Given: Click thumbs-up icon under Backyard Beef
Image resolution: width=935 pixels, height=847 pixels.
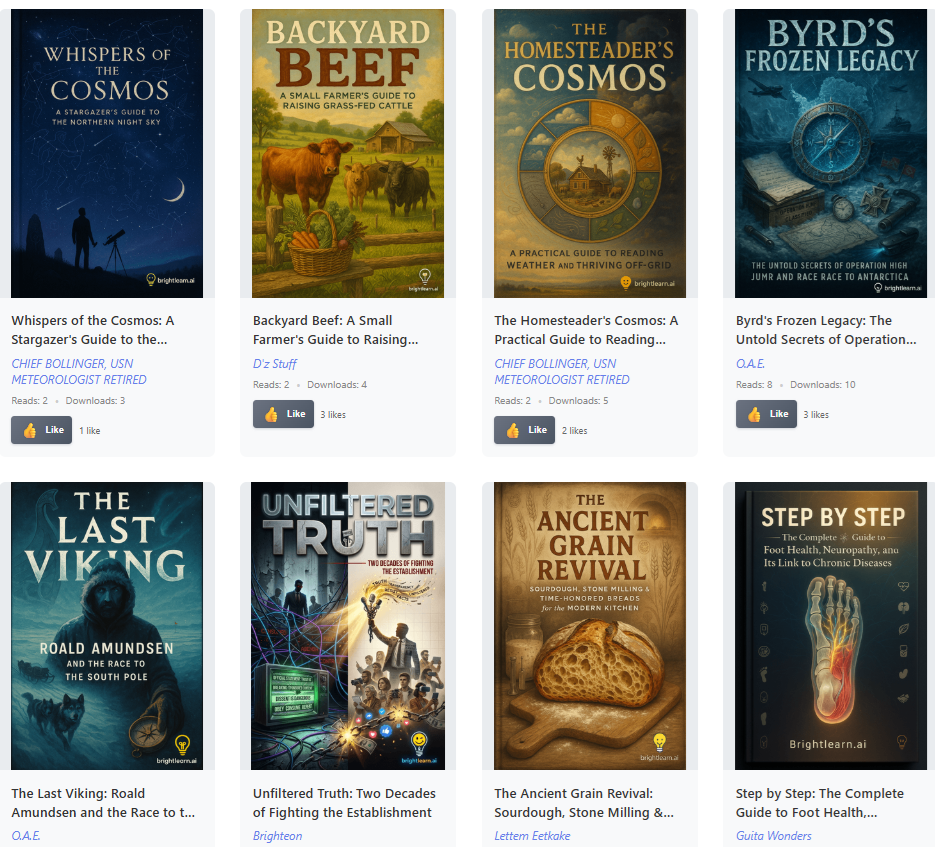Looking at the screenshot, I should point(271,414).
